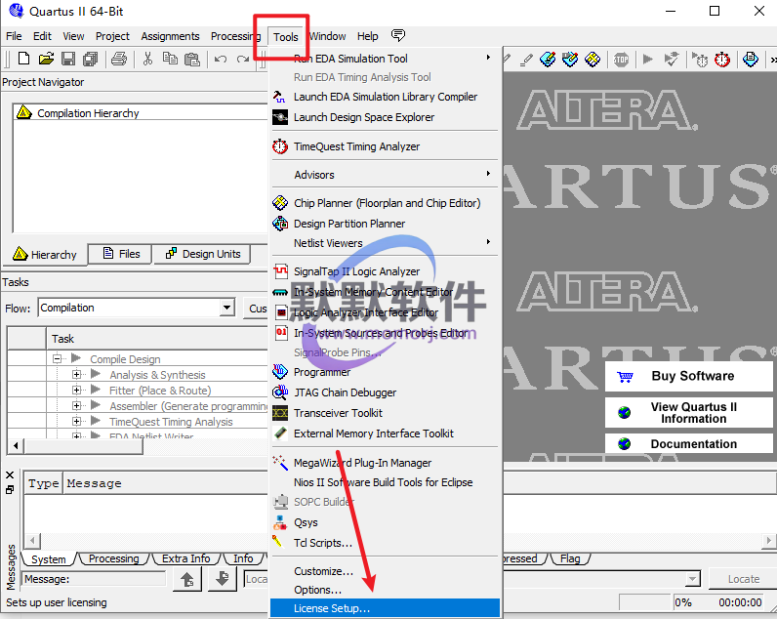Expand the Run EDA Simulation Tool submenu
777x619 pixels.
[385, 58]
